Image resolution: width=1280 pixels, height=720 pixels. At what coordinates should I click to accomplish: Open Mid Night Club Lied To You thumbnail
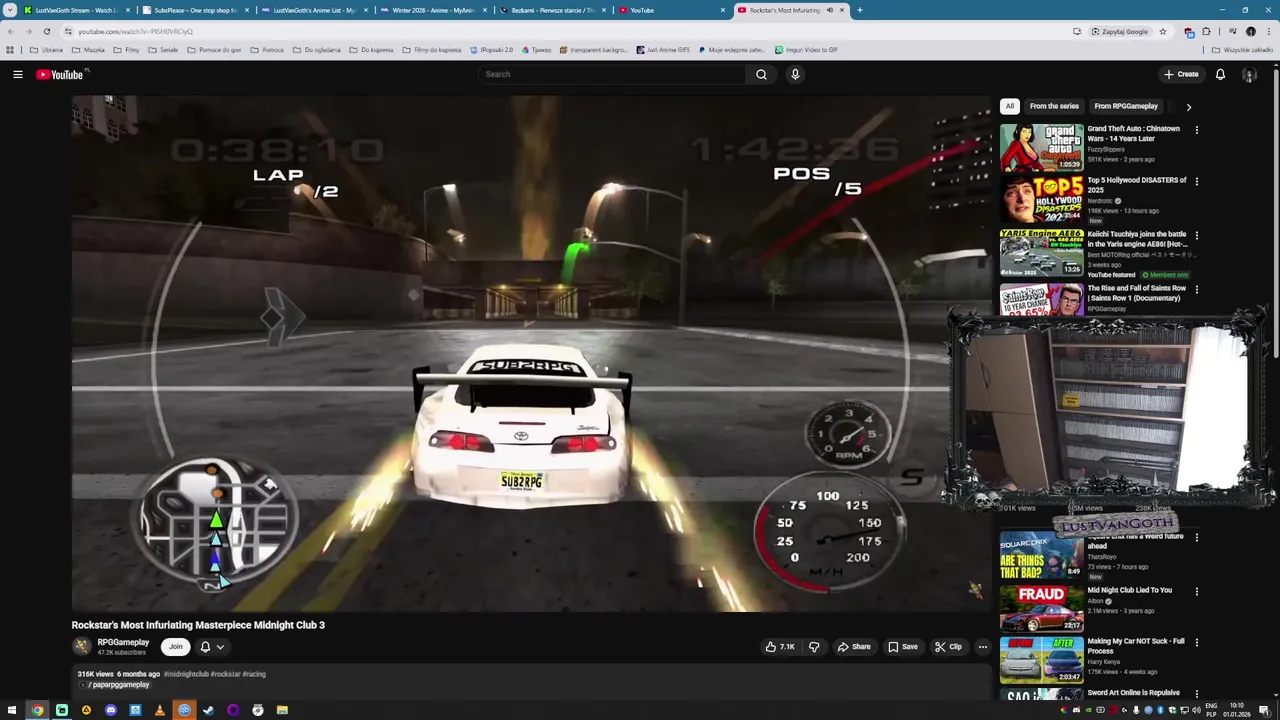point(1041,609)
